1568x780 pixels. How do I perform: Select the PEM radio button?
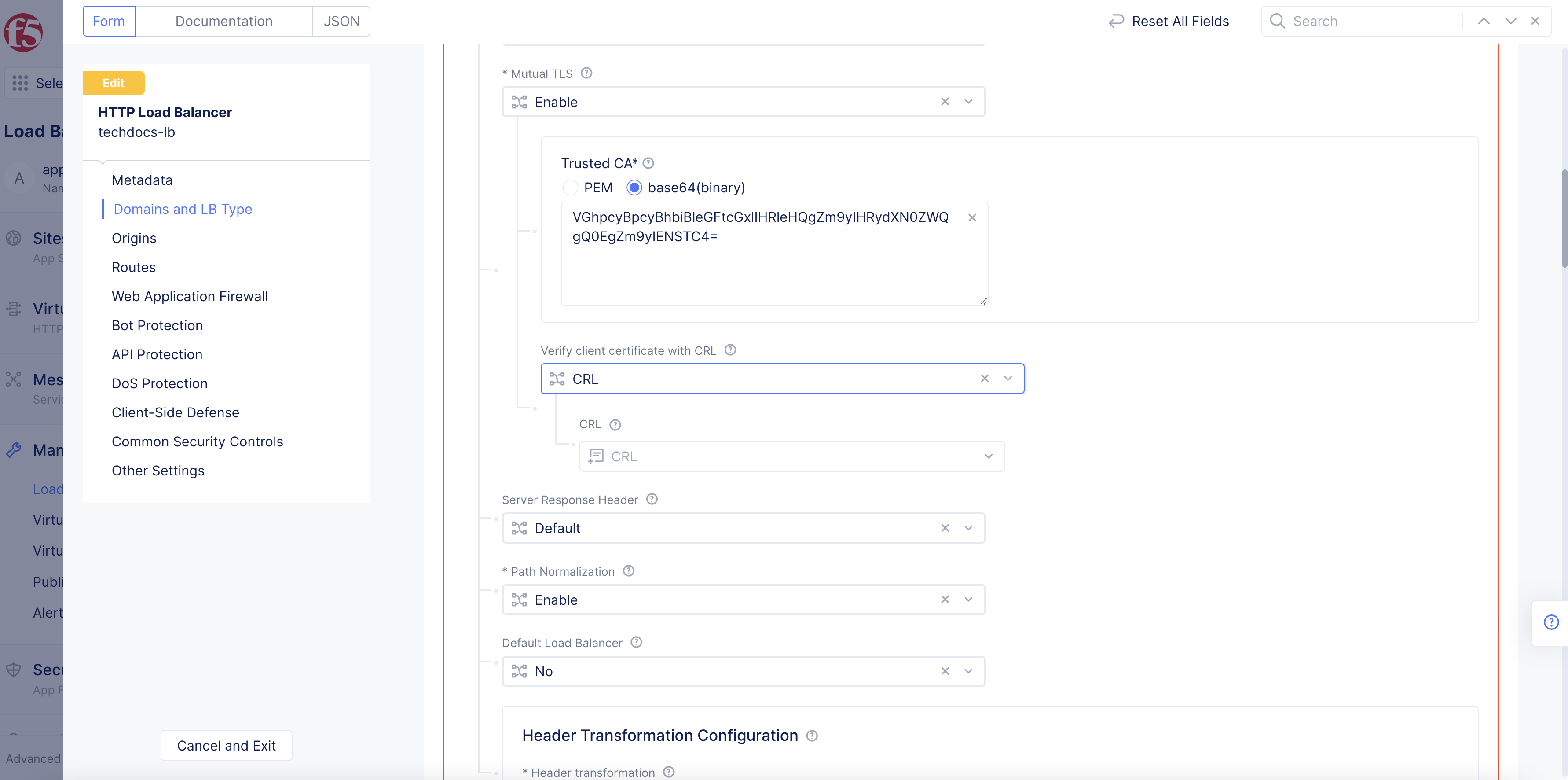coord(570,188)
